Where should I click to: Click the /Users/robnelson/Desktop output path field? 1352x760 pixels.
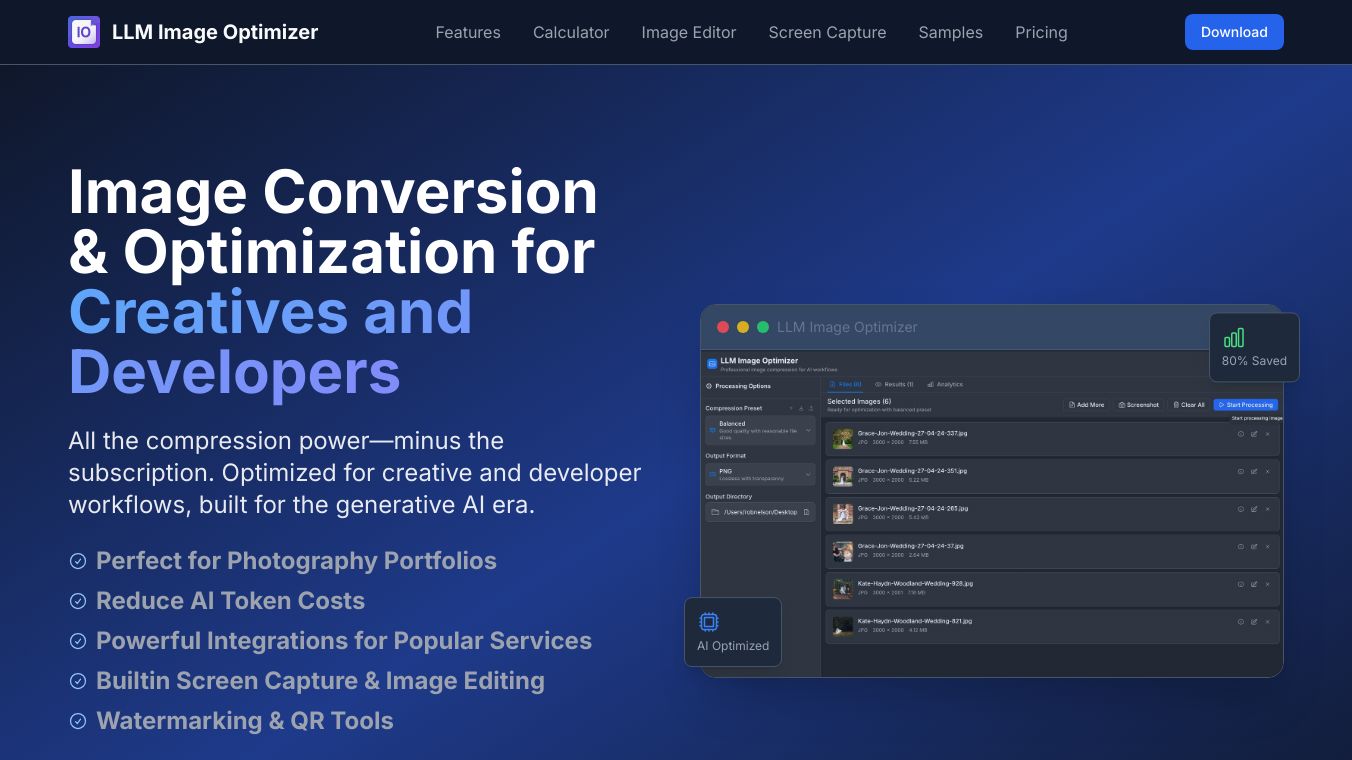tap(760, 512)
